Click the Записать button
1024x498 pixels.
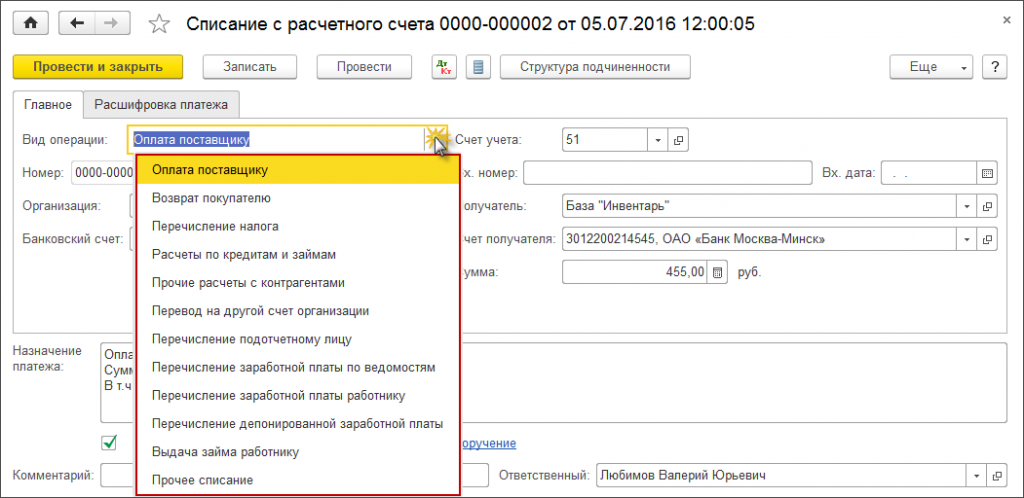click(250, 67)
